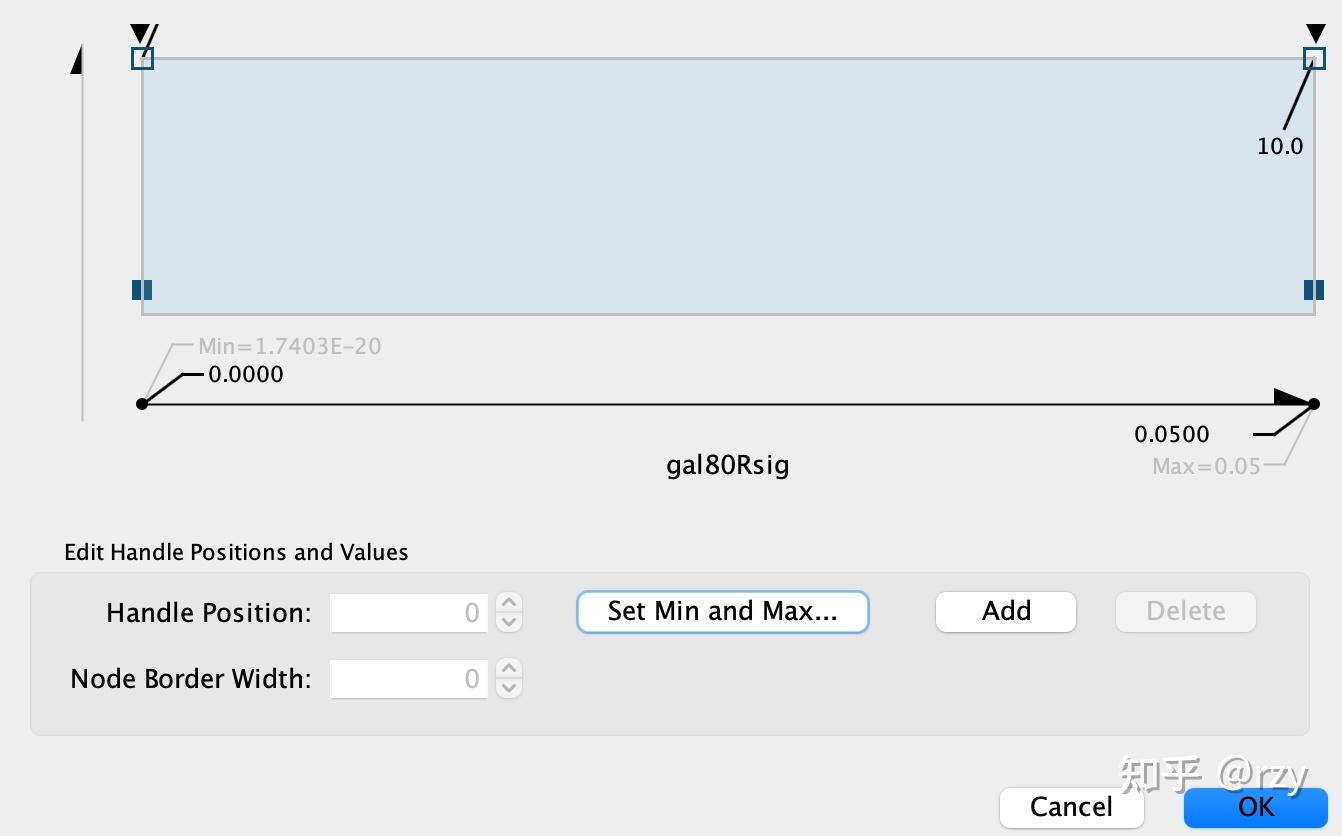The width and height of the screenshot is (1342, 836).
Task: Click the top-right square handle marked 10.0
Action: pyautogui.click(x=1314, y=58)
